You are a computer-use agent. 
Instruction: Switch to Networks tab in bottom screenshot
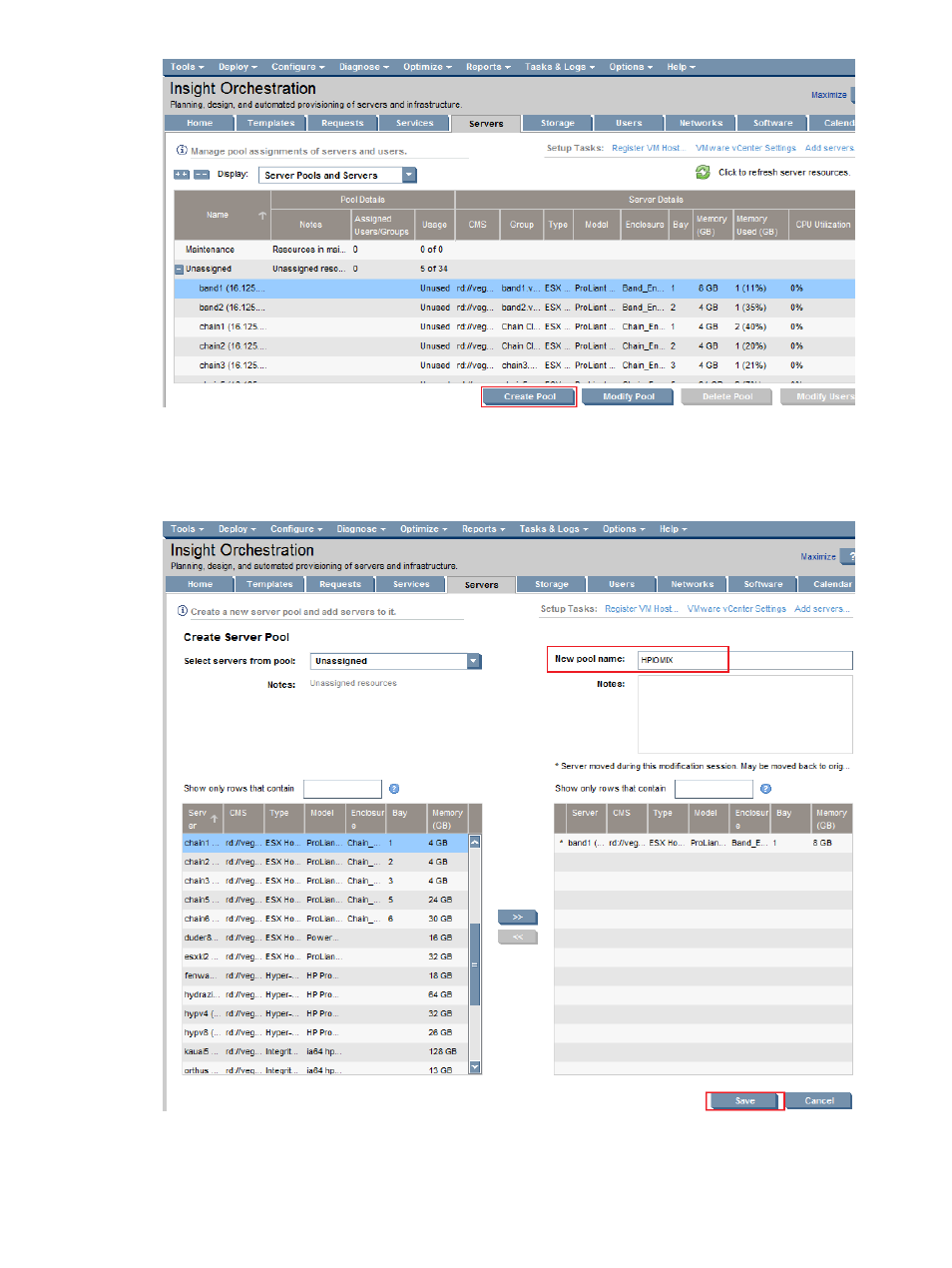[693, 584]
